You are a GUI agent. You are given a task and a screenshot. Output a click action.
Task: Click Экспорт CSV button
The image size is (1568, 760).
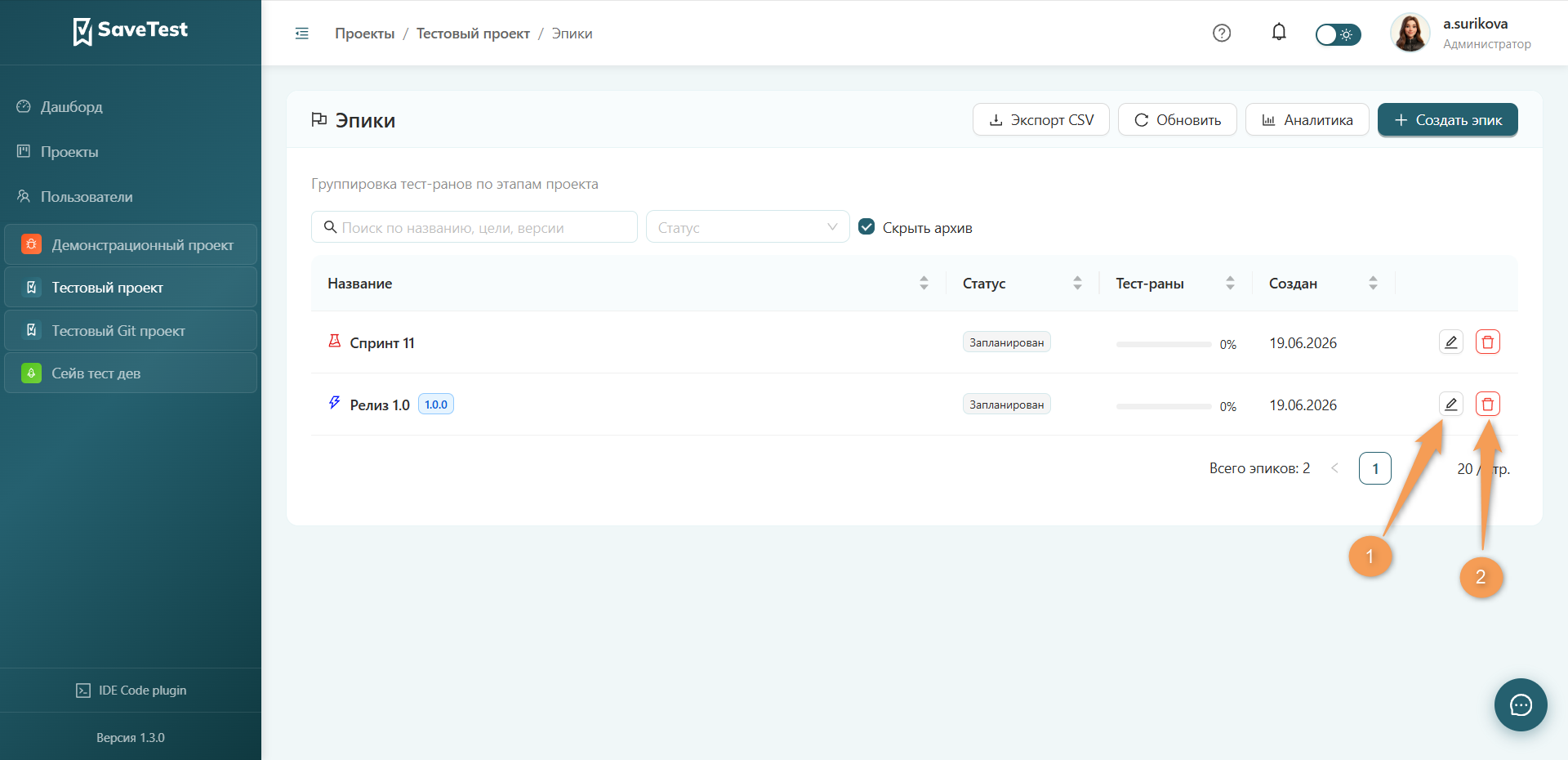[1040, 120]
